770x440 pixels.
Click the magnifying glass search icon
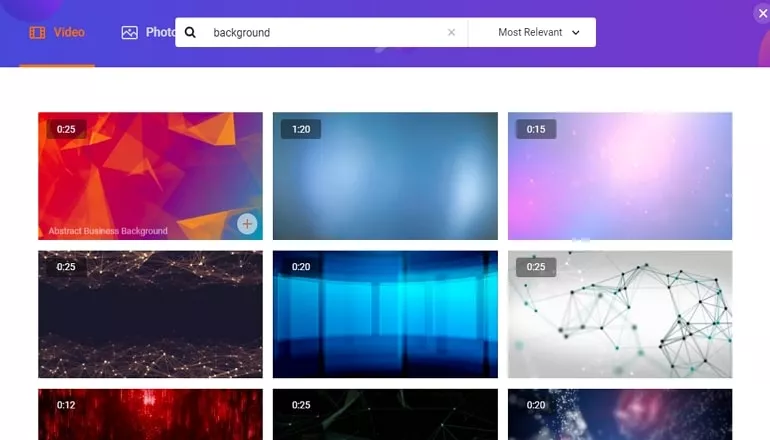click(190, 32)
